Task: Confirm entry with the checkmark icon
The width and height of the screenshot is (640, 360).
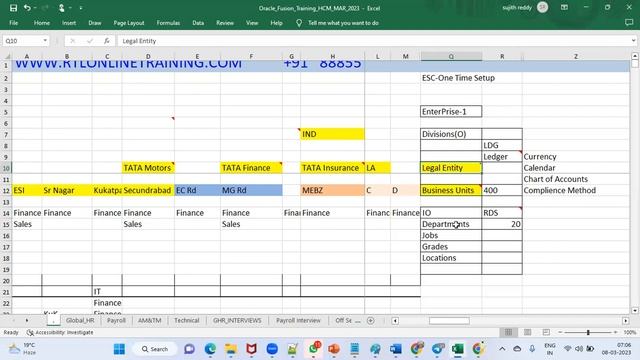Action: (x=90, y=41)
